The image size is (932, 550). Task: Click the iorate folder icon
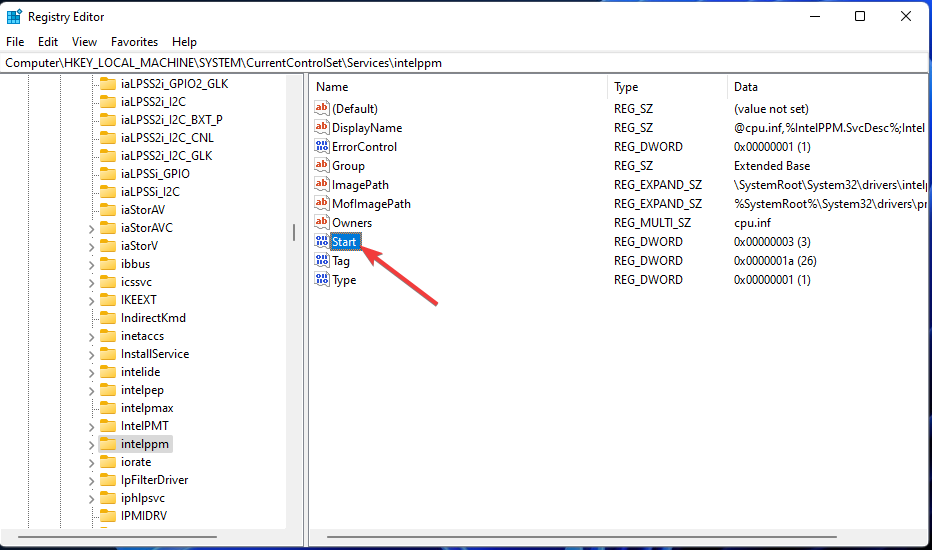point(108,462)
